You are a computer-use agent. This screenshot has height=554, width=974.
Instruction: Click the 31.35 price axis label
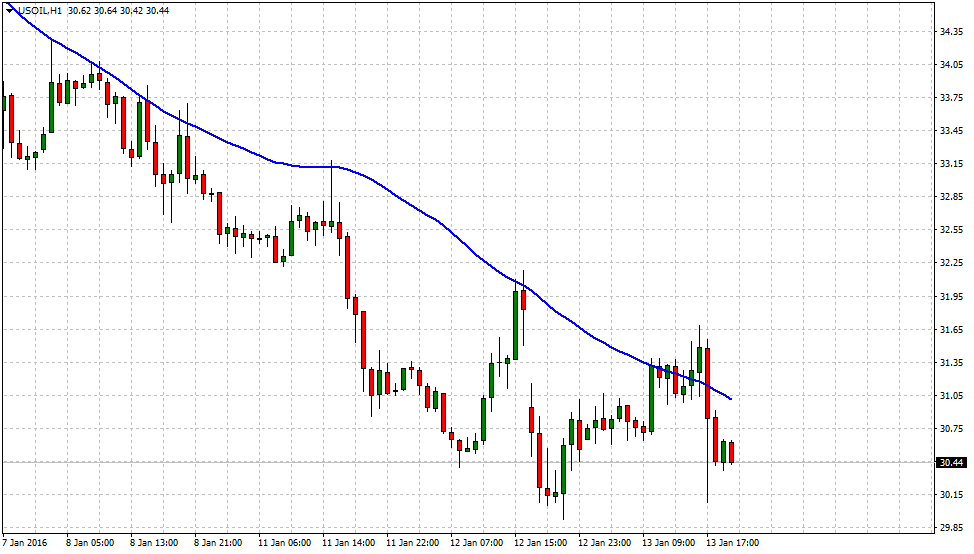tap(951, 363)
